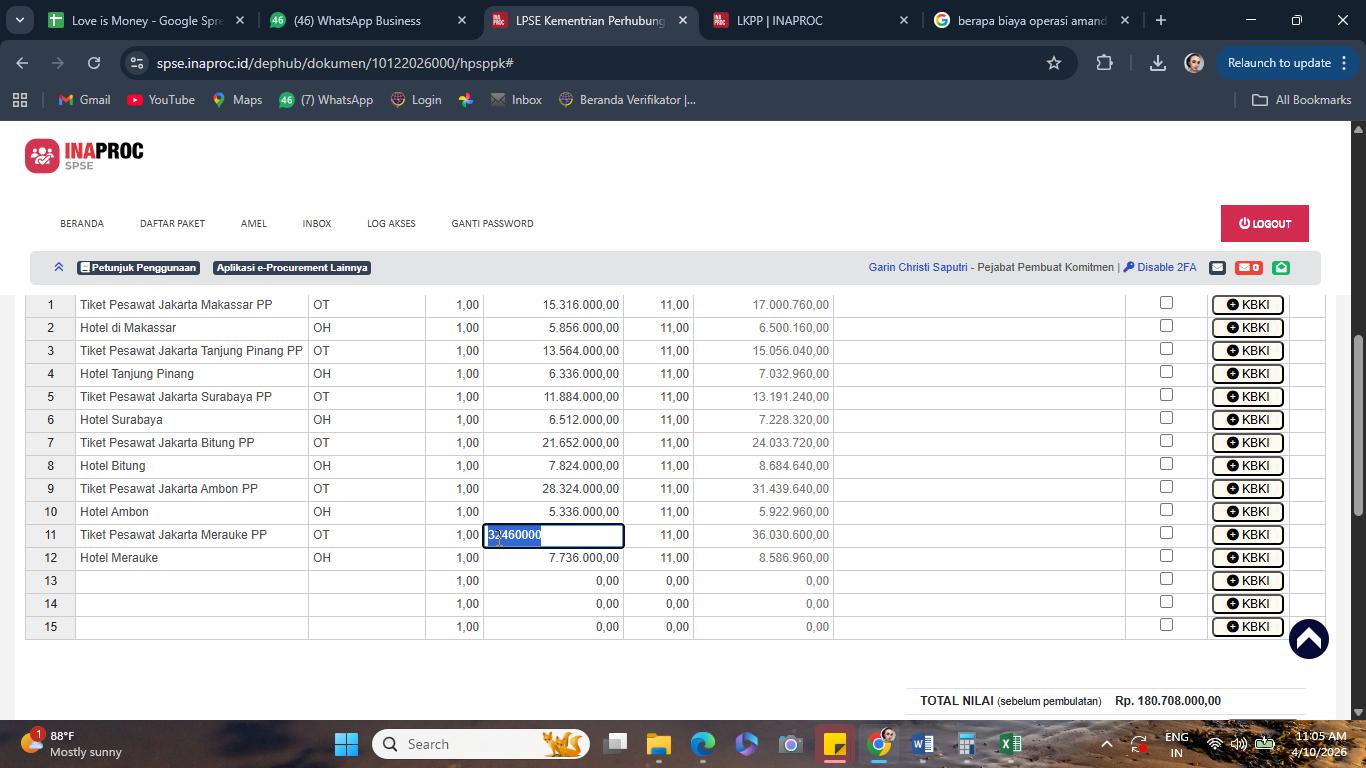Open Chrome downloads icon

tap(1157, 63)
